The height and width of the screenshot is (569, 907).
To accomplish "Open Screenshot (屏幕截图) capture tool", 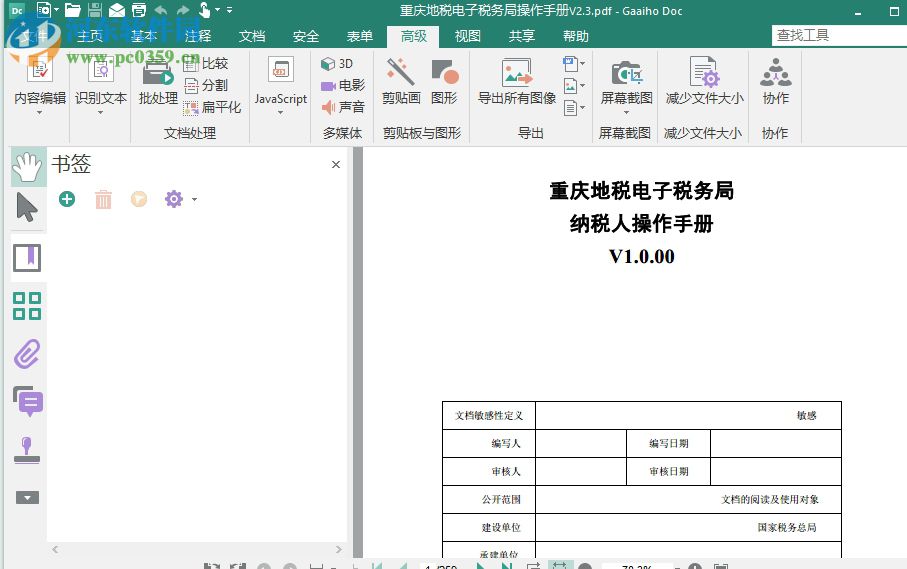I will pyautogui.click(x=626, y=82).
